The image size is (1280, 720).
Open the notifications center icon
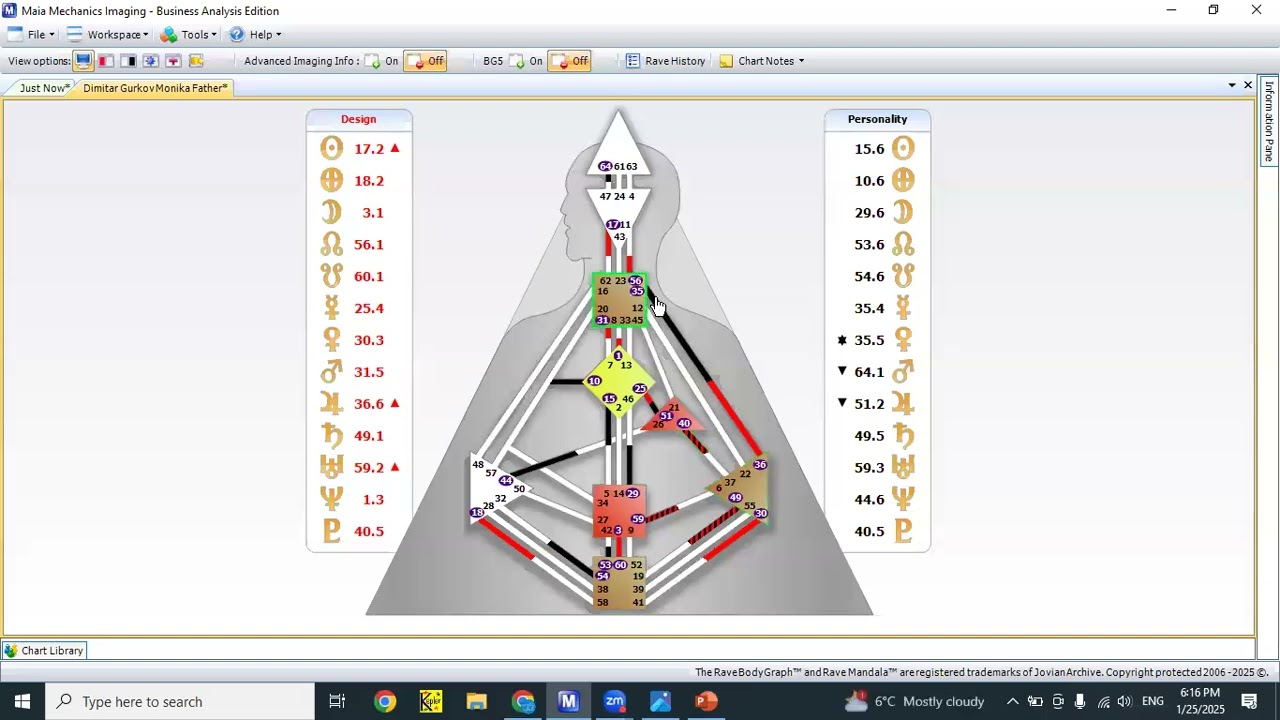tap(1249, 701)
